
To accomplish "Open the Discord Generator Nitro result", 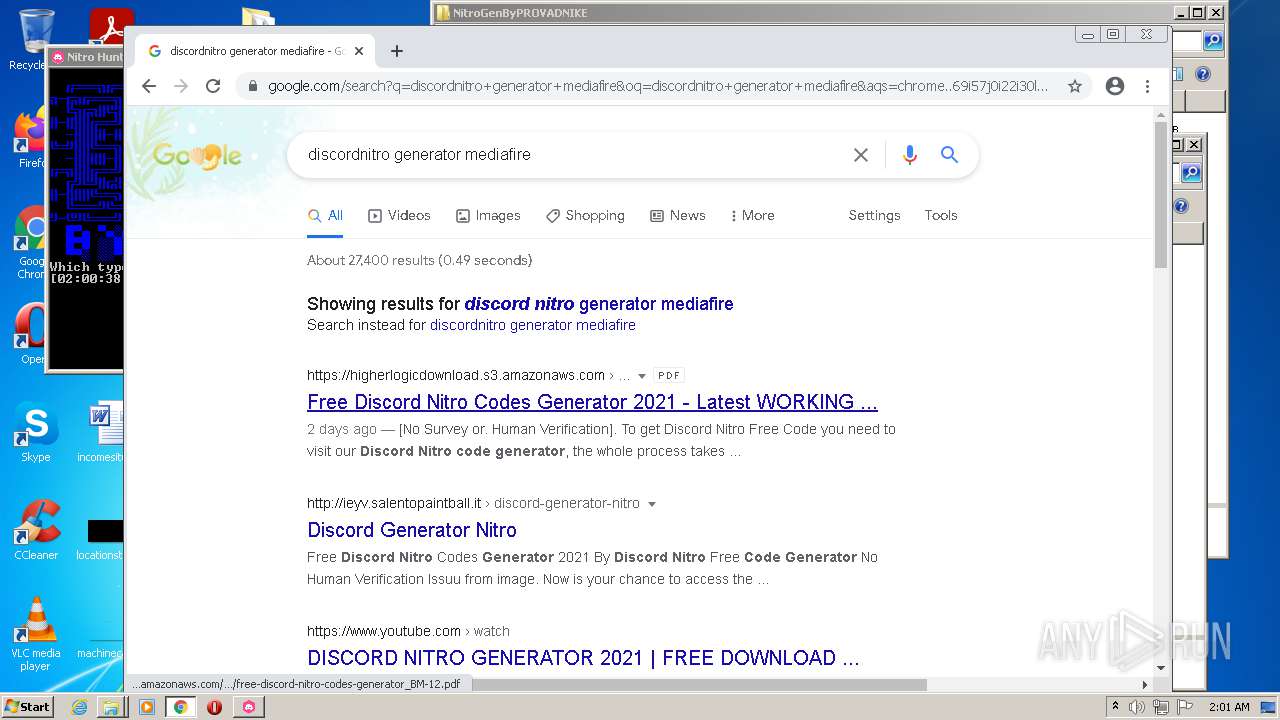I will (x=412, y=530).
